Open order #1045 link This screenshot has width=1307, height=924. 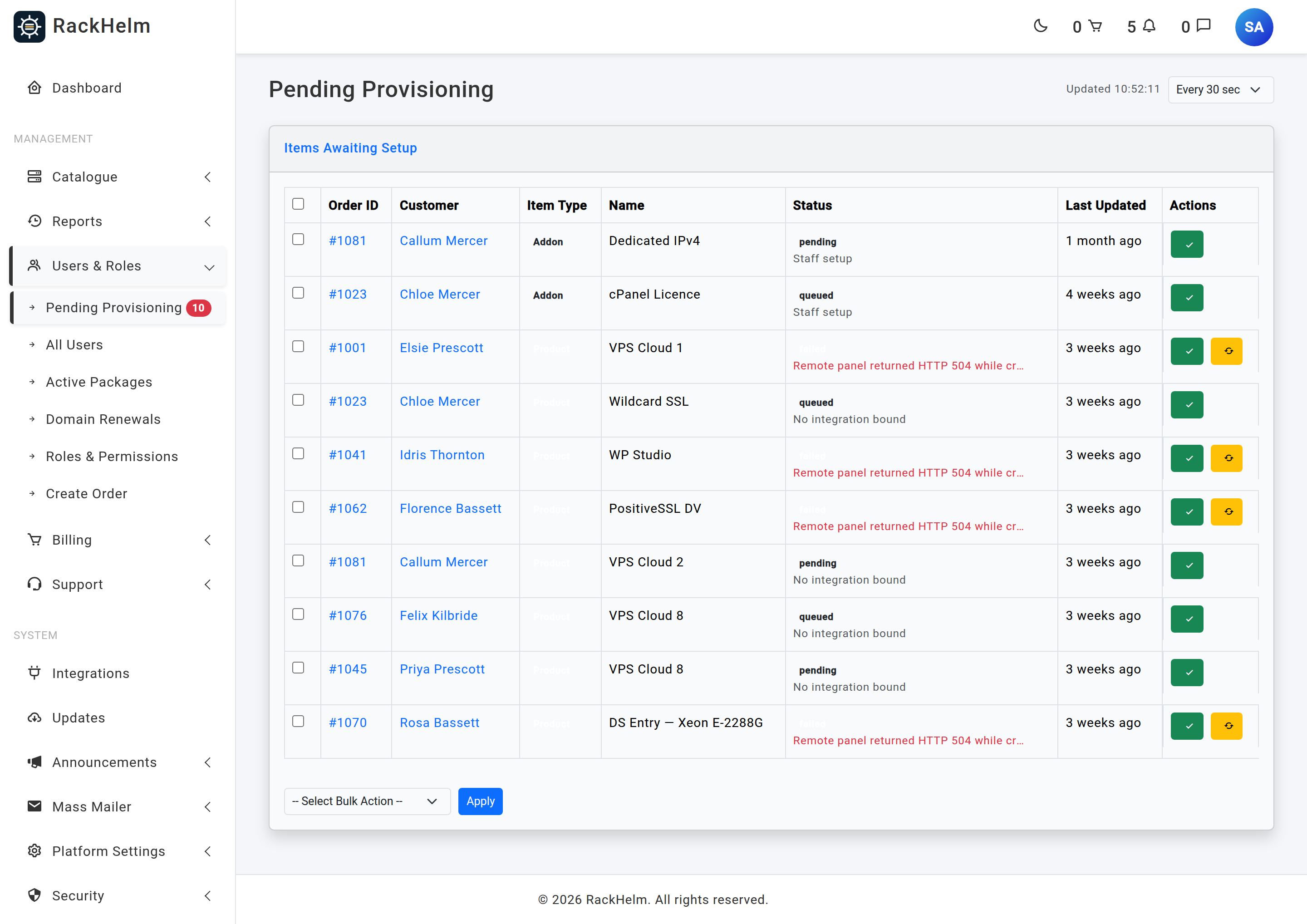[347, 669]
